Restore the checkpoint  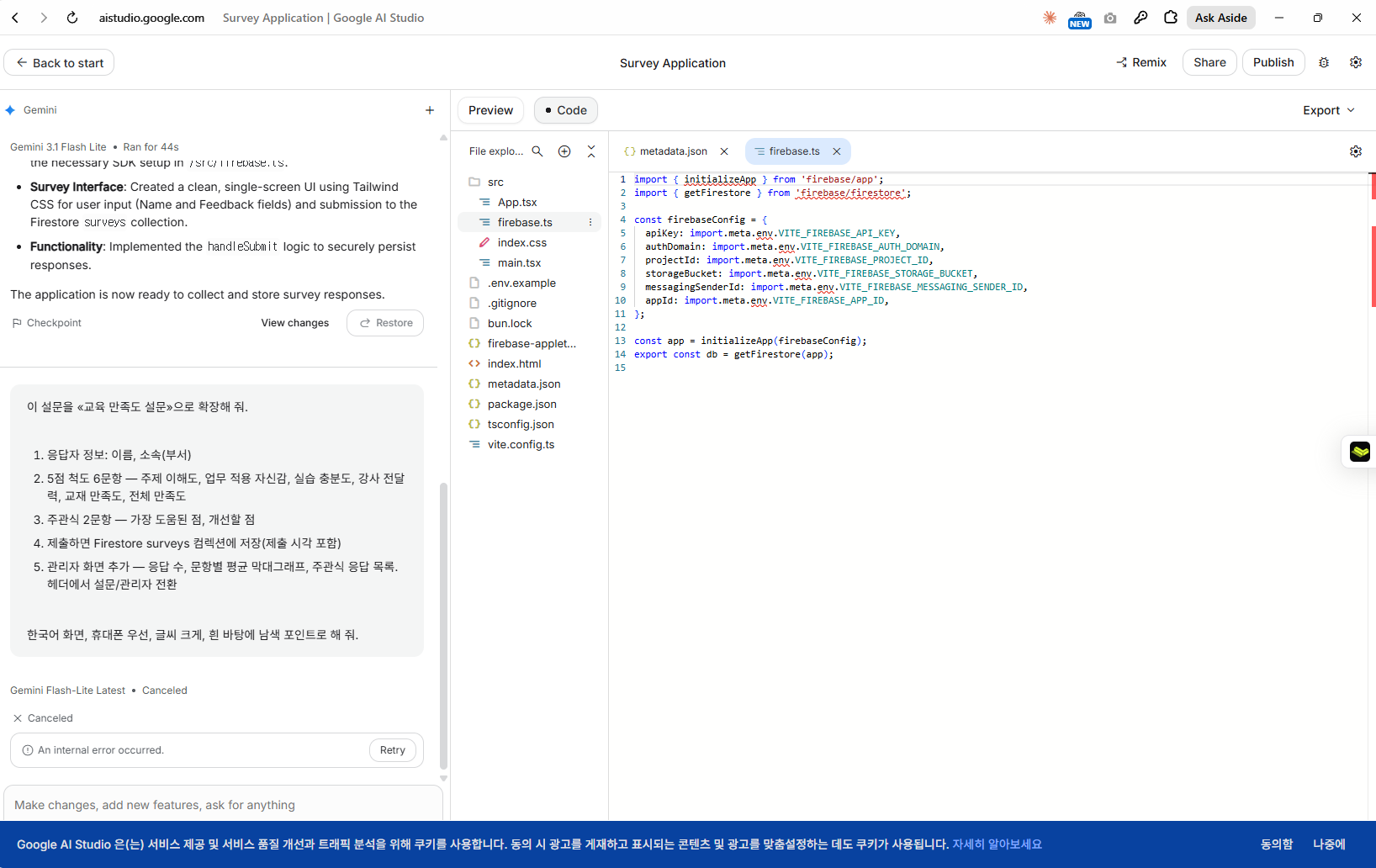385,323
